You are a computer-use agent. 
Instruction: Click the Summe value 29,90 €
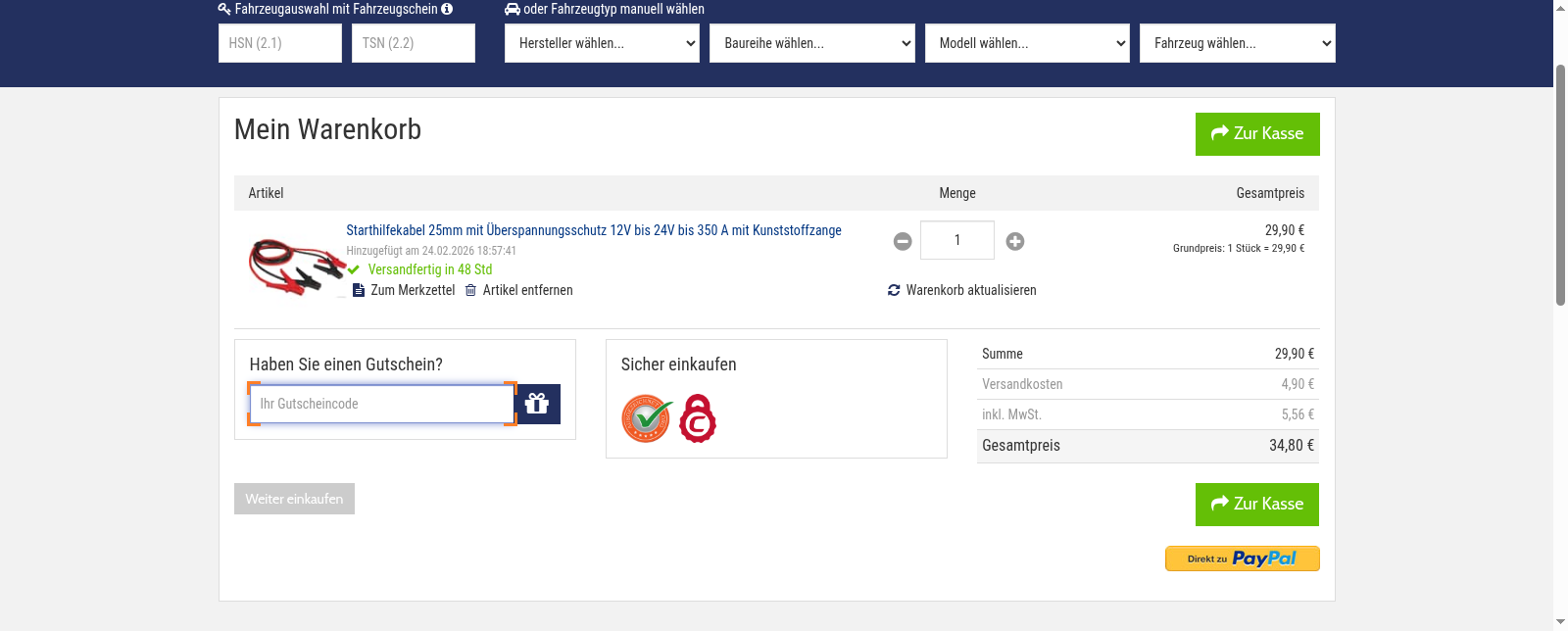click(1295, 354)
